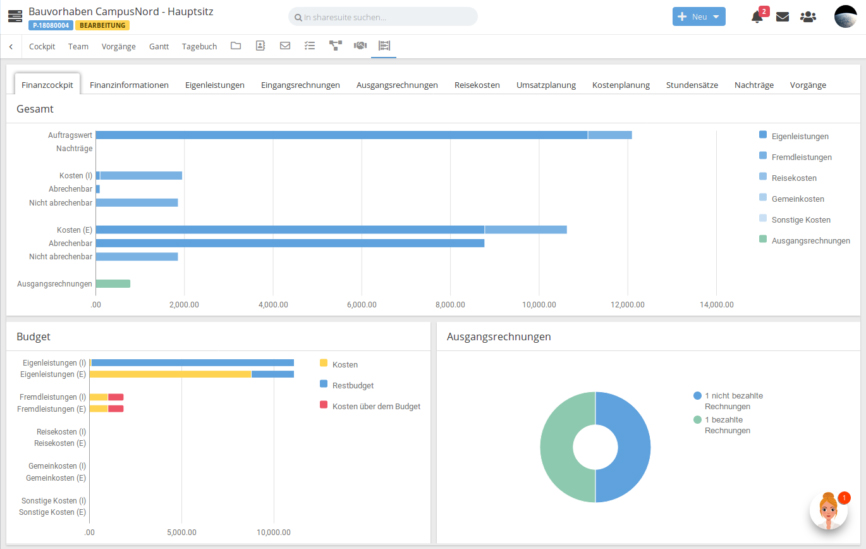This screenshot has height=549, width=866.
Task: Click the user profile avatar
Action: coord(845,16)
